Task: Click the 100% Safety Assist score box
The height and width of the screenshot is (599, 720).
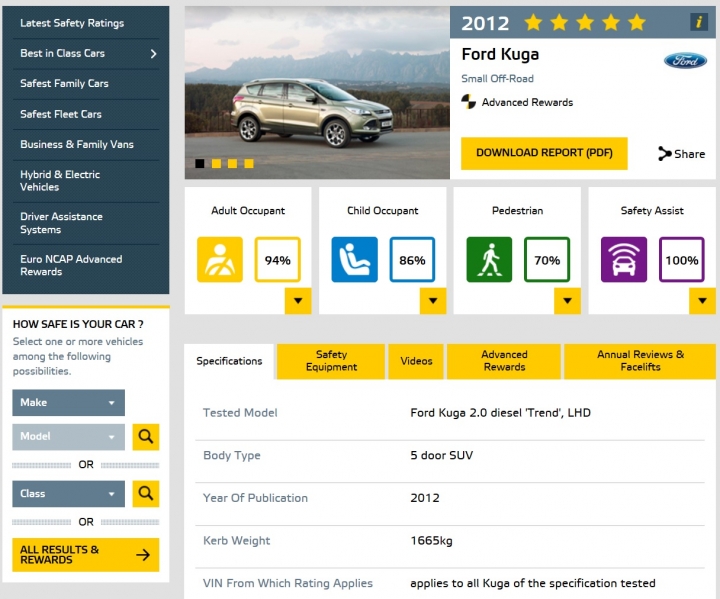Action: 681,260
